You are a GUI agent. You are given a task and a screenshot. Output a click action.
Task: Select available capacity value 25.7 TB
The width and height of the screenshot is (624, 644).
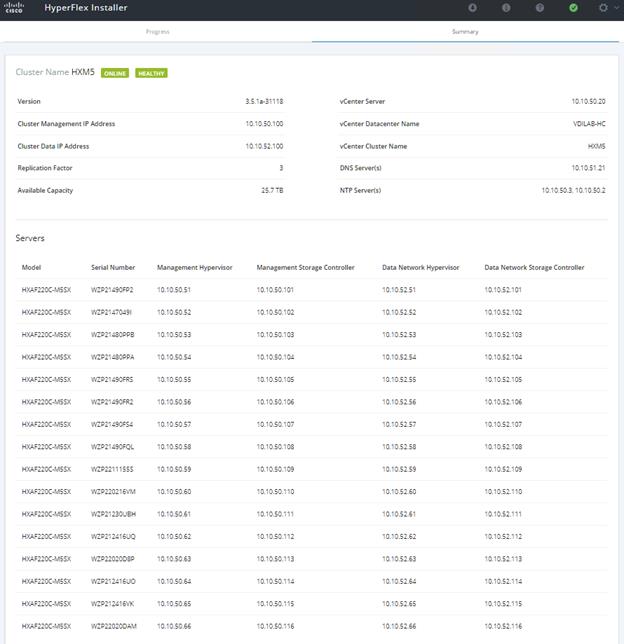(x=272, y=190)
